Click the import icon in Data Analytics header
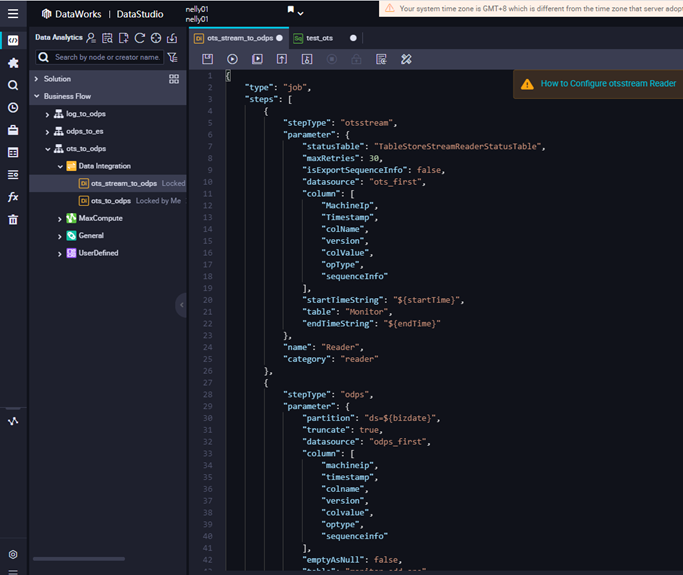The height and width of the screenshot is (575, 683). point(172,38)
